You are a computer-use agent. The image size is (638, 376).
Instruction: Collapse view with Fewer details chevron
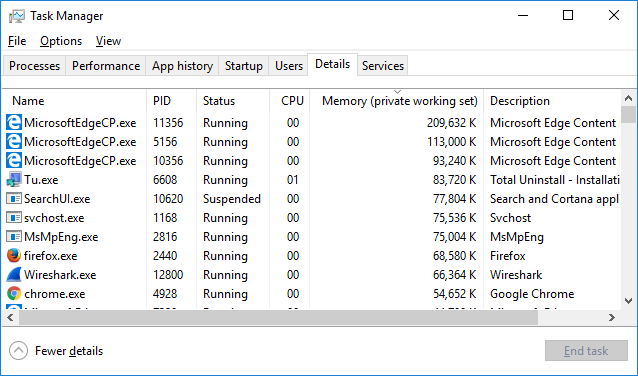[18, 351]
